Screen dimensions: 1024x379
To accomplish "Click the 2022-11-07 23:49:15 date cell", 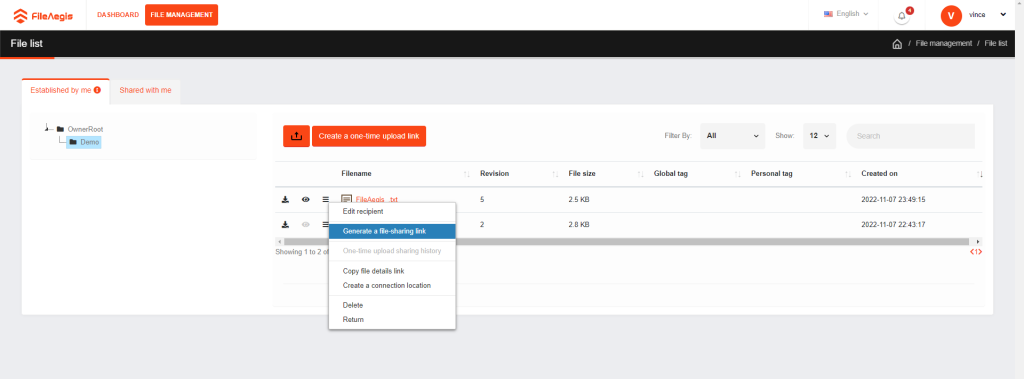I will pyautogui.click(x=893, y=199).
